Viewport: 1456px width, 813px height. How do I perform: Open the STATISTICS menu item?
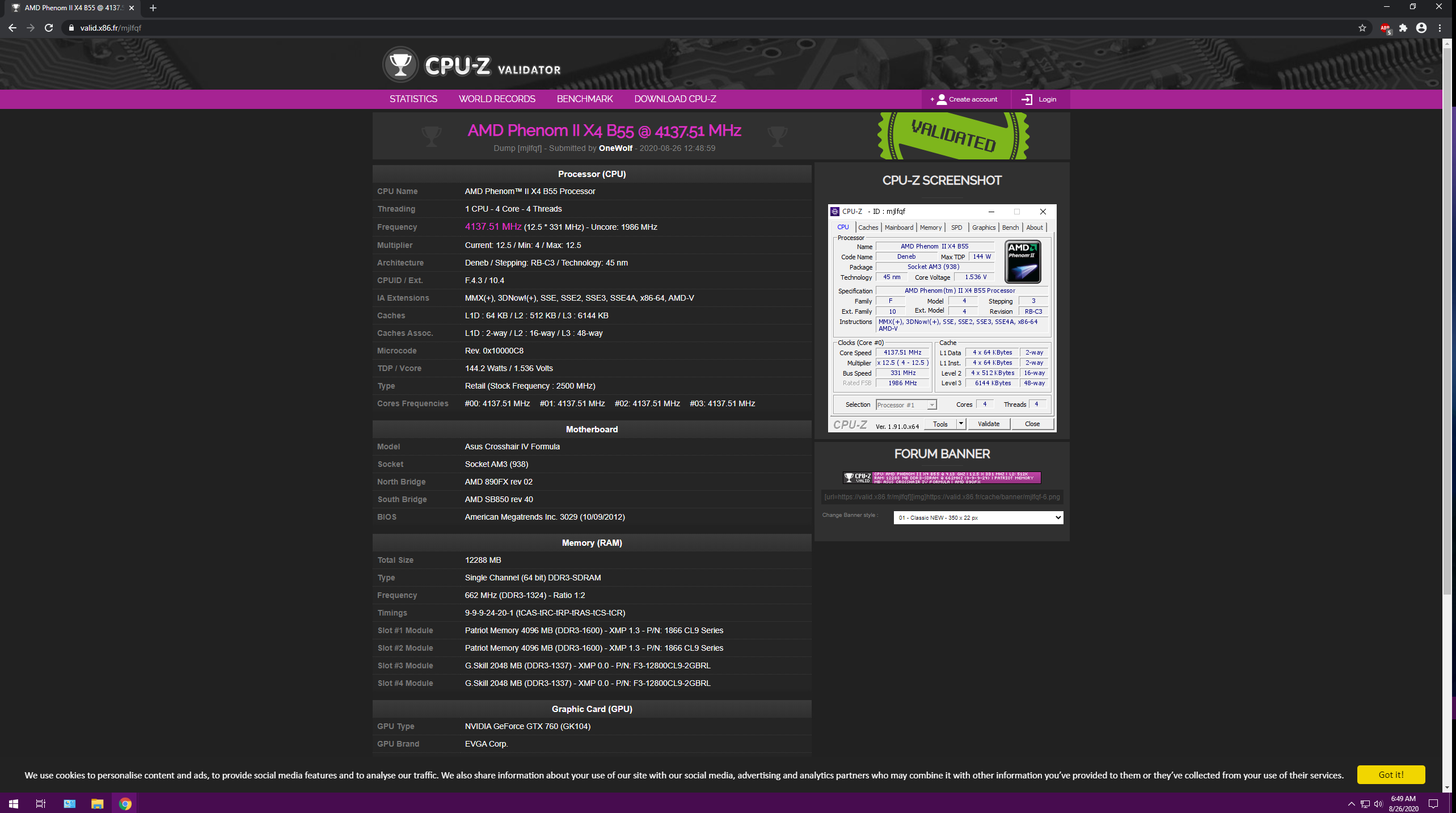click(413, 99)
